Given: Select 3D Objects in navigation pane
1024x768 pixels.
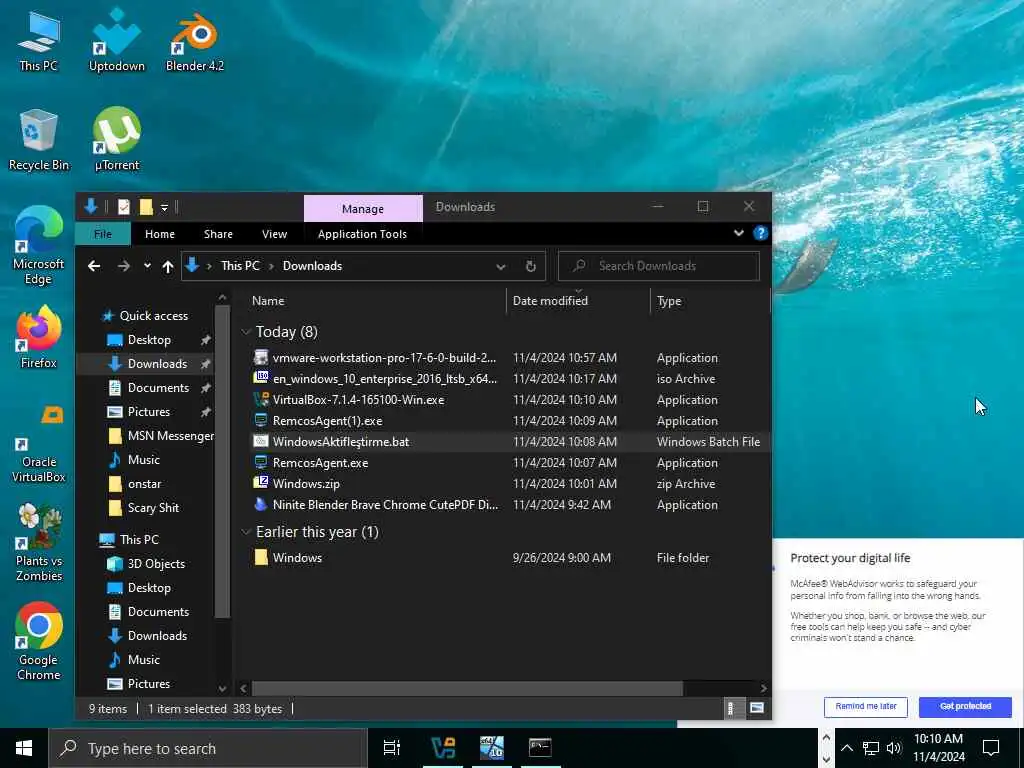Looking at the screenshot, I should 155,564.
